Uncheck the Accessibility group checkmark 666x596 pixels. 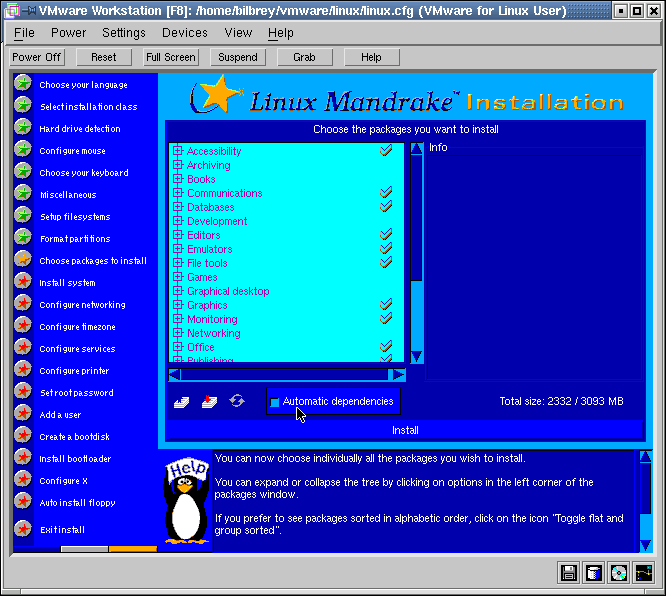[386, 151]
